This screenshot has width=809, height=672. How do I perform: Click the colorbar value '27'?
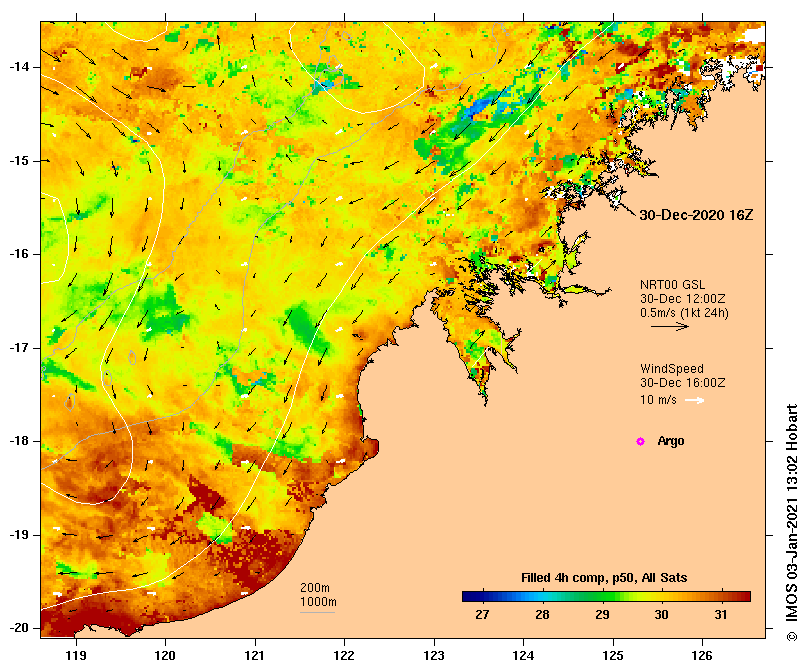pos(482,615)
